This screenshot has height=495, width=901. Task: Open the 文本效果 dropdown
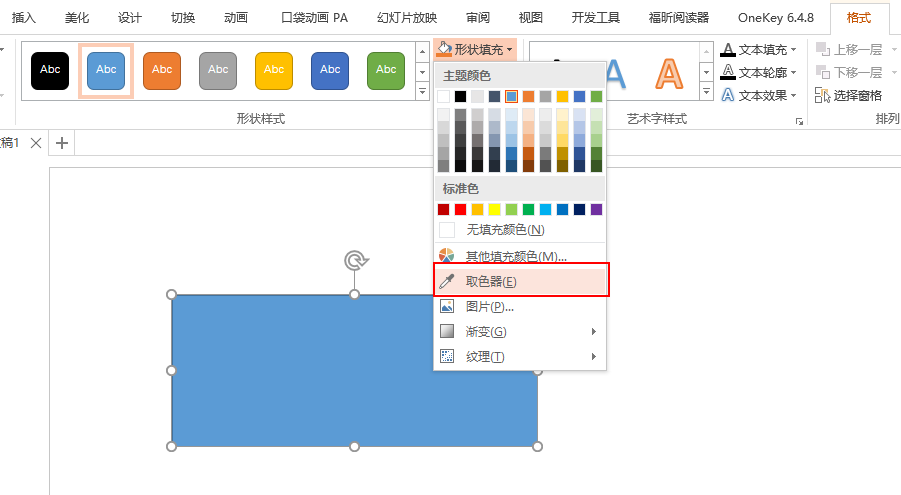(x=758, y=95)
